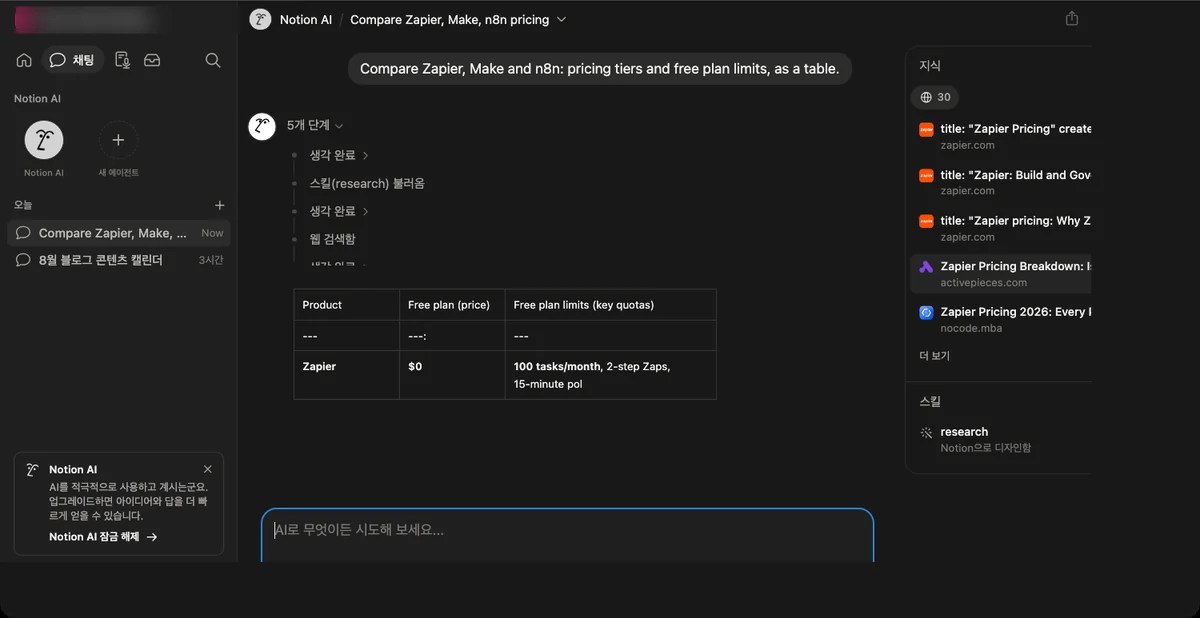Image resolution: width=1200 pixels, height=618 pixels.
Task: Click the sidebar search magnifier icon
Action: 213,60
